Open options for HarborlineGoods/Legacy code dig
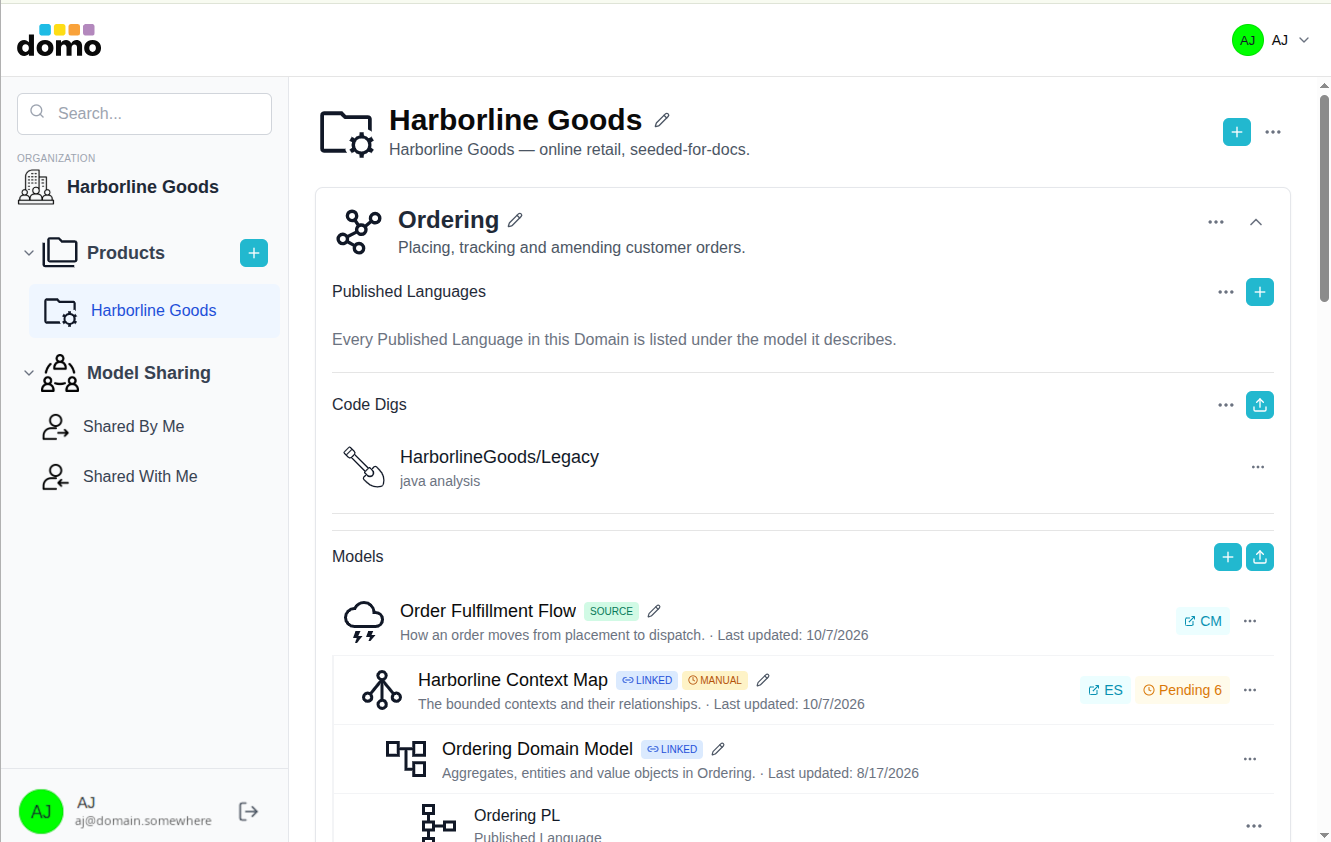Image resolution: width=1331 pixels, height=842 pixels. (1258, 467)
